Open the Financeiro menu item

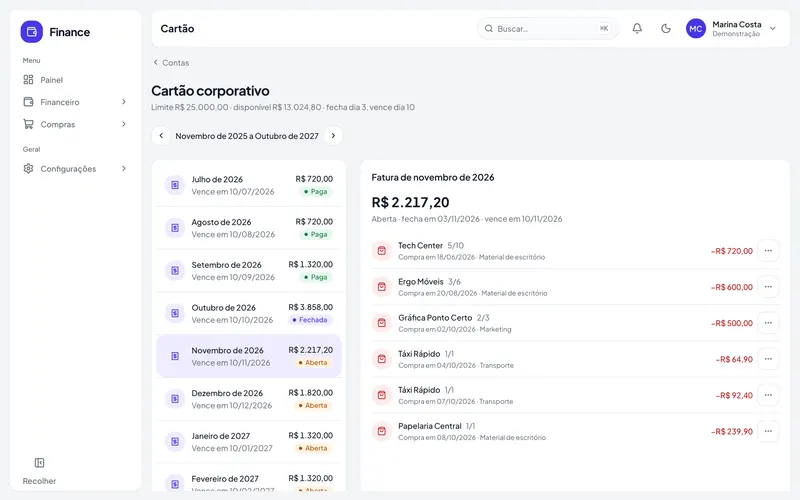(x=75, y=102)
